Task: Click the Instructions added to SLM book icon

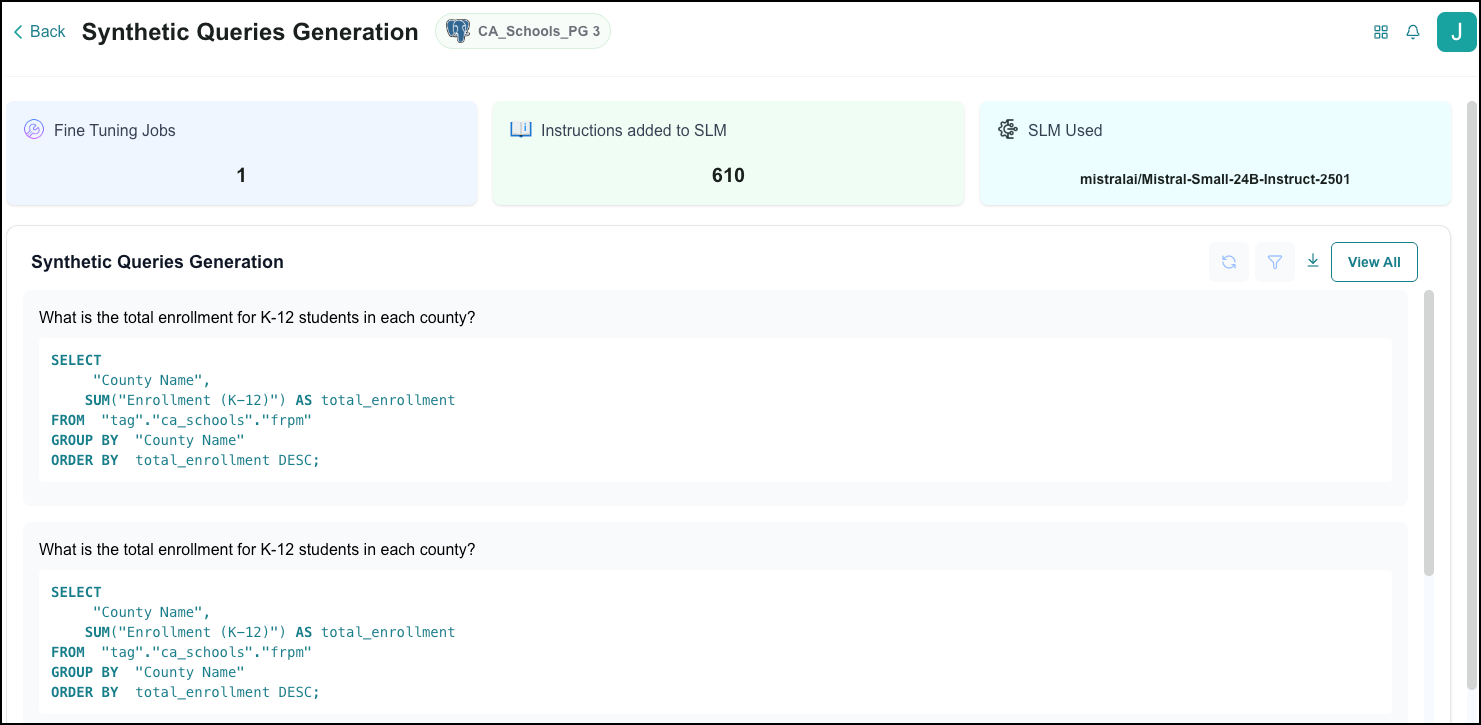Action: point(520,130)
